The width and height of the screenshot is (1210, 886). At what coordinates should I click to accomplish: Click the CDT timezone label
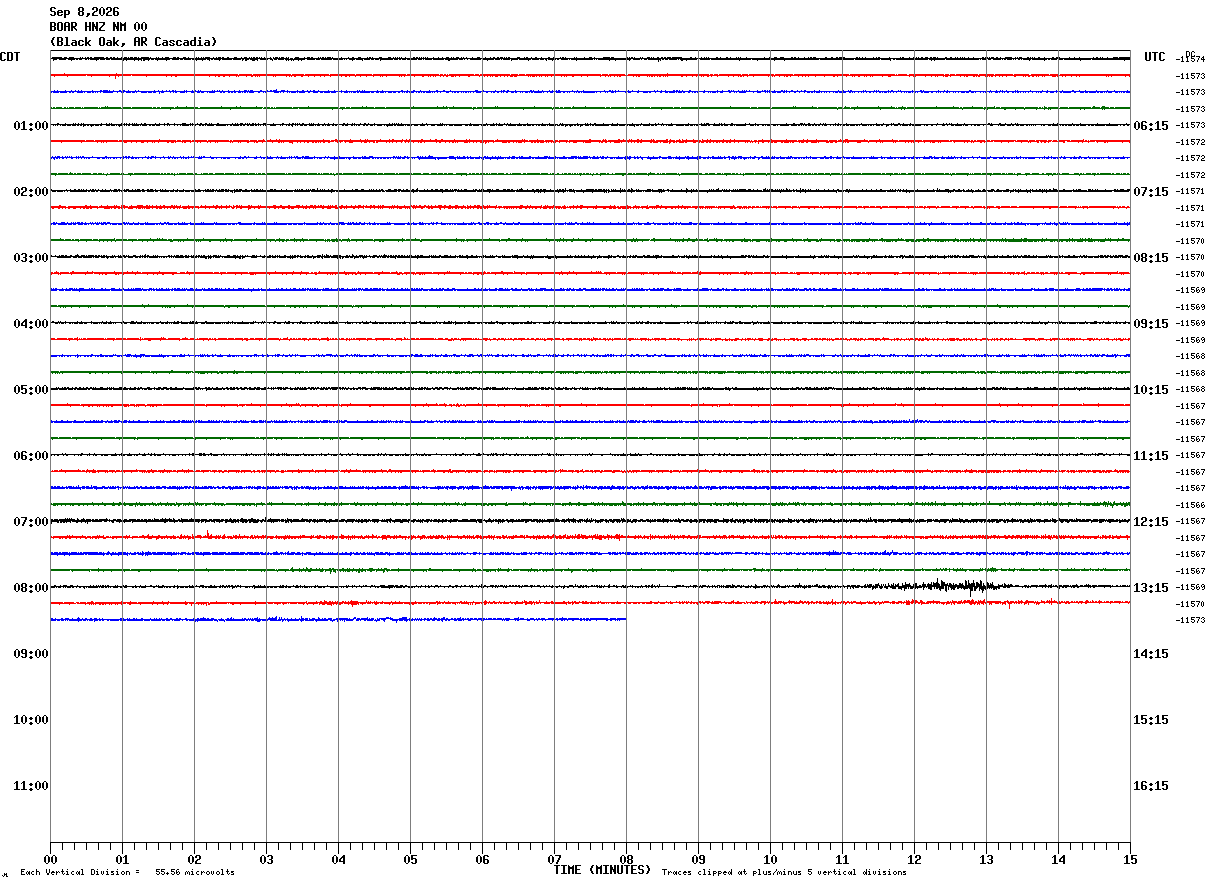click(10, 57)
